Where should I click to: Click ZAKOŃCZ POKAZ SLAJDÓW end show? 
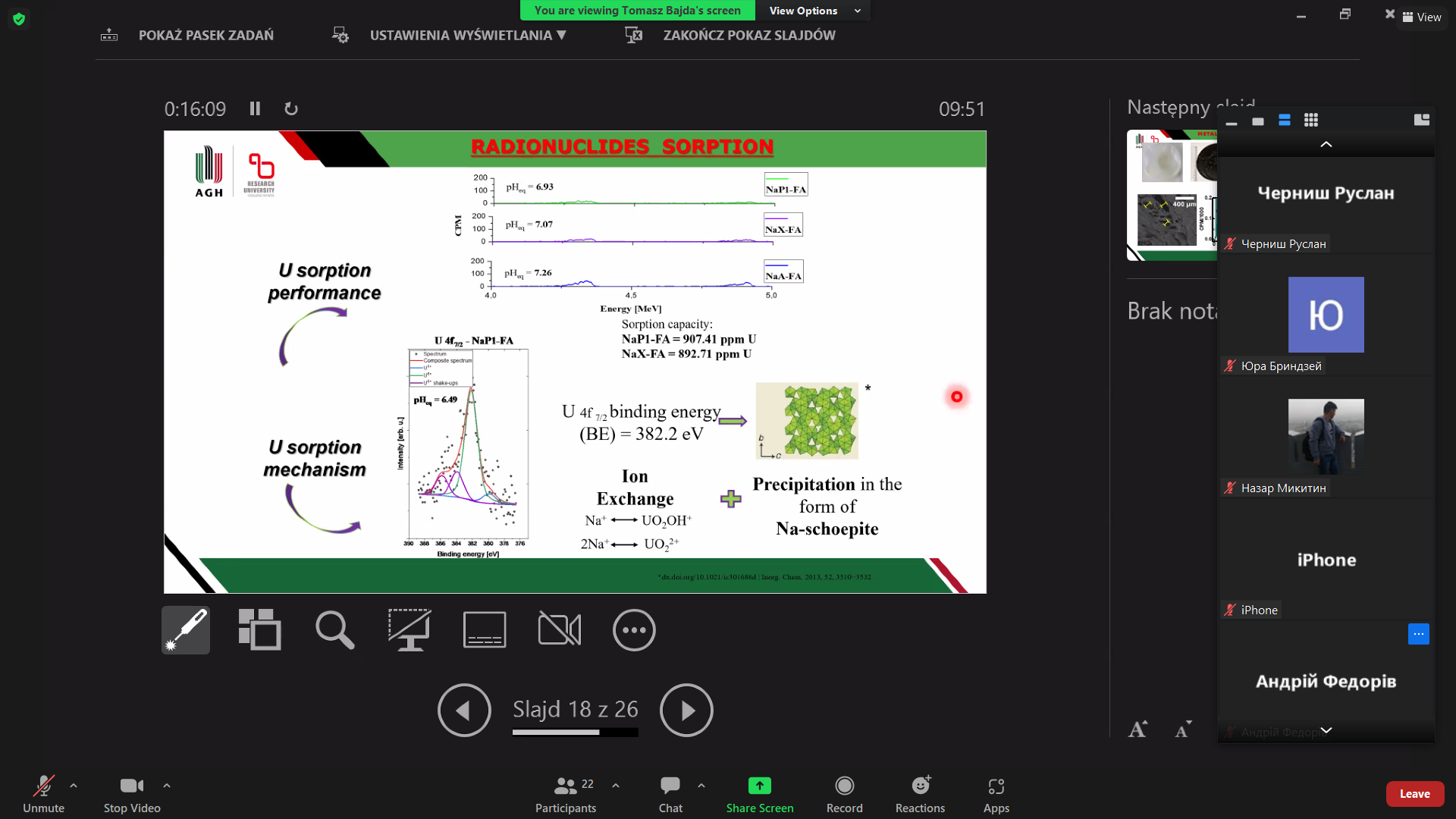tap(749, 34)
